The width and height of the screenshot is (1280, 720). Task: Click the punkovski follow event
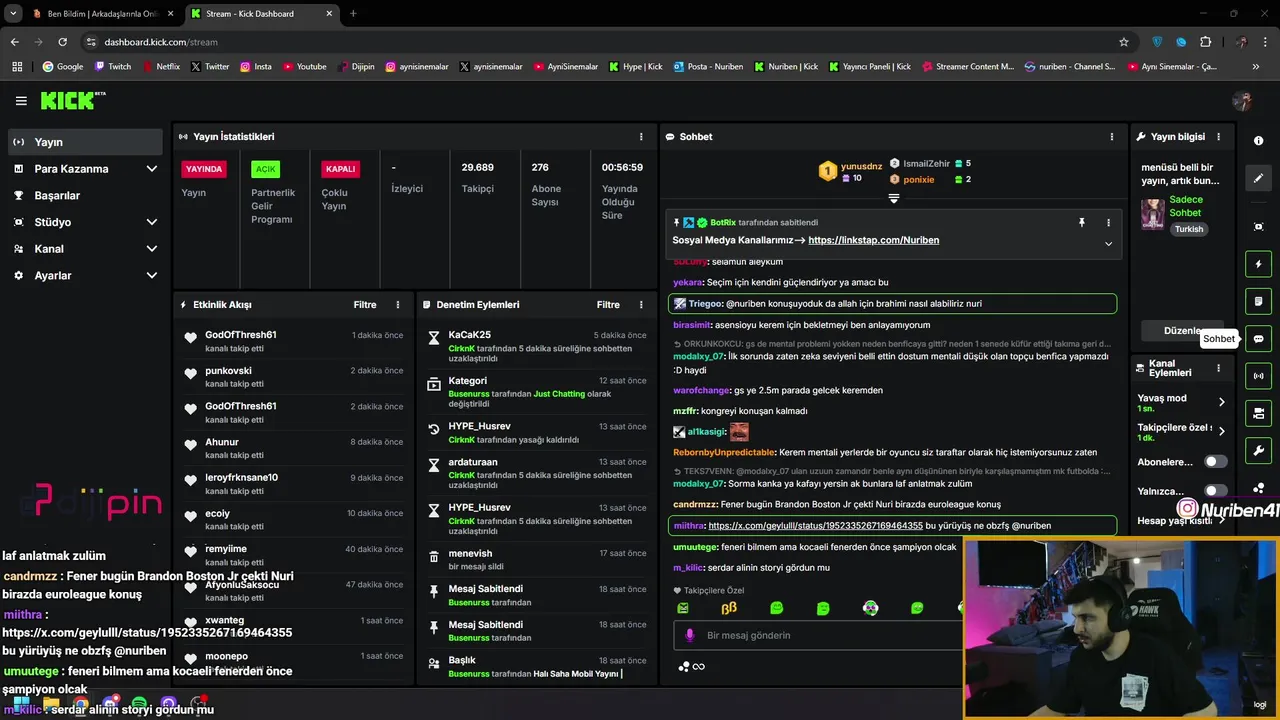(x=293, y=376)
